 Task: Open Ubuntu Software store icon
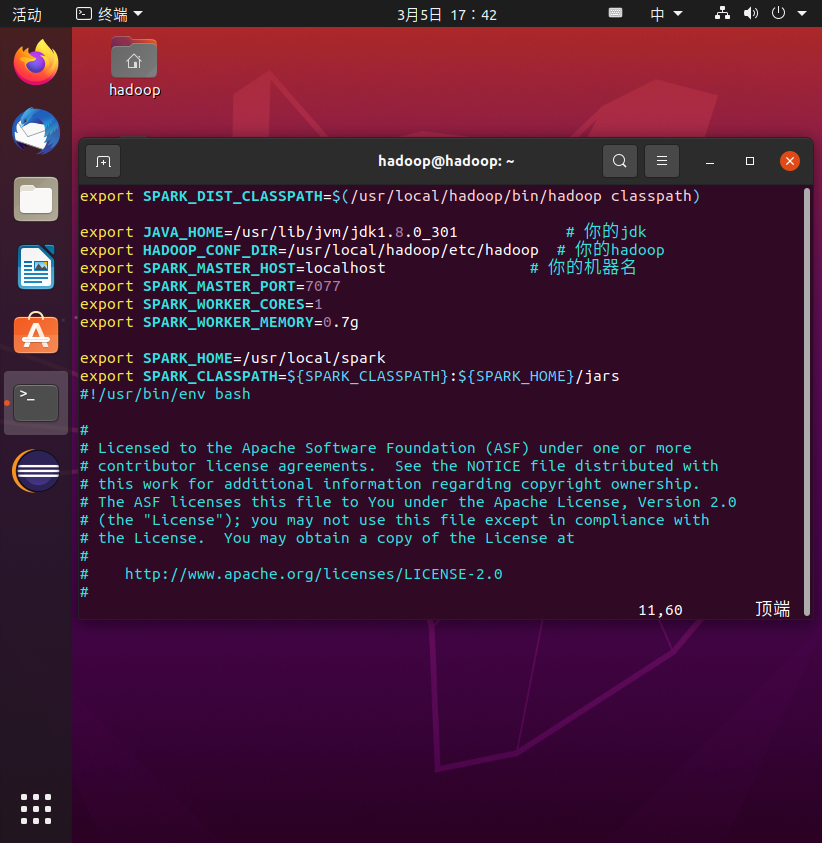pyautogui.click(x=36, y=333)
